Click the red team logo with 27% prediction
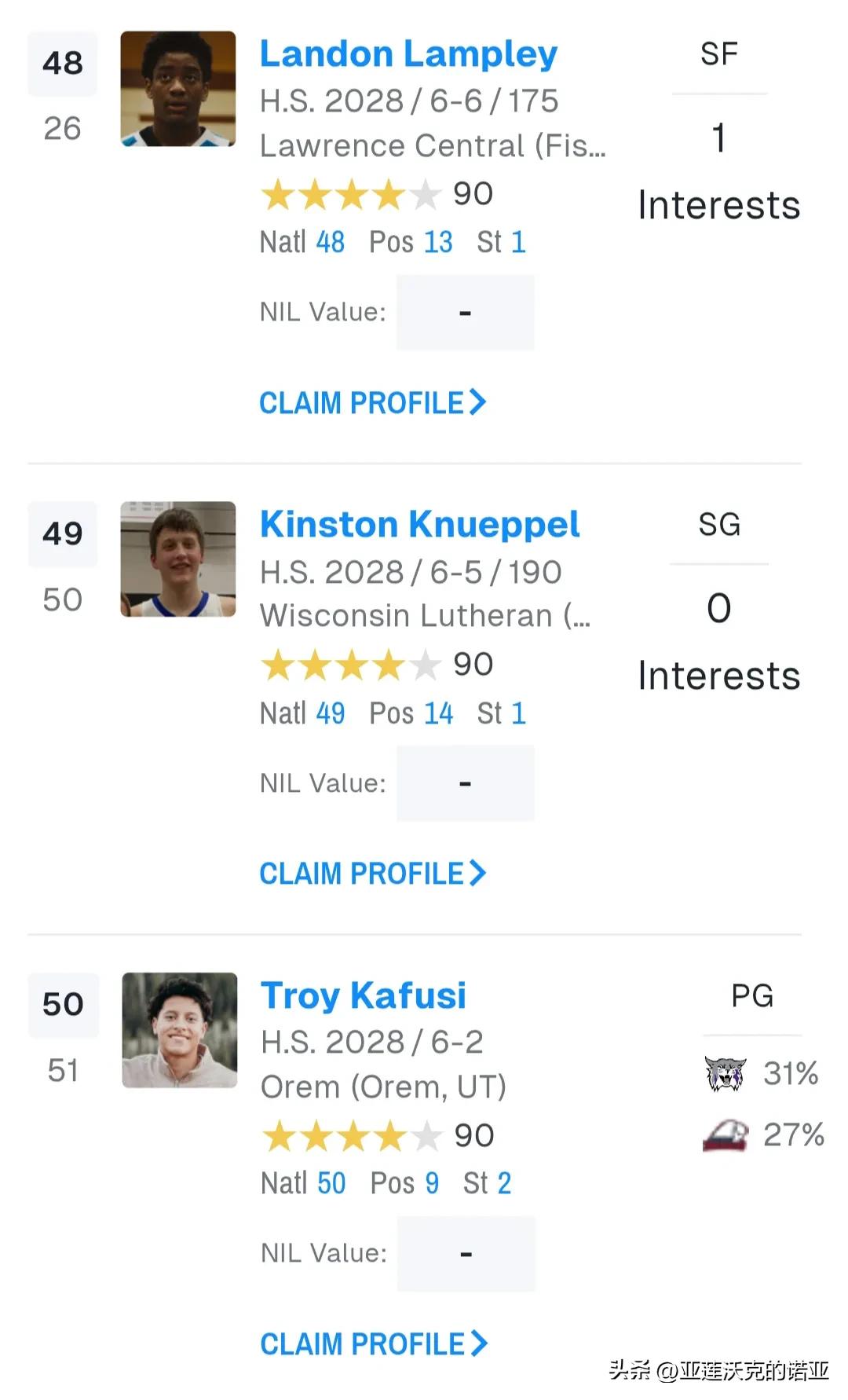Image resolution: width=848 pixels, height=1400 pixels. coord(725,1135)
